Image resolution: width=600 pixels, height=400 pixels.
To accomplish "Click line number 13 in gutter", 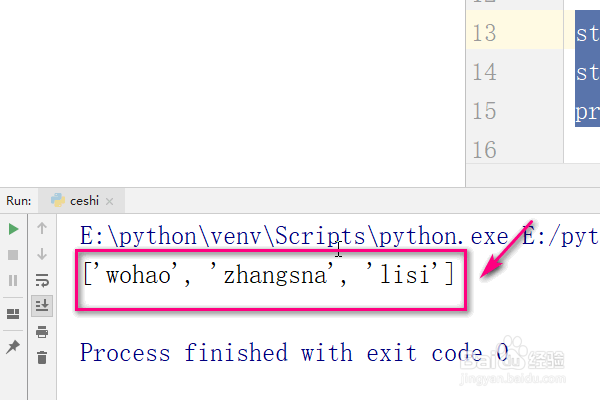I will click(484, 33).
